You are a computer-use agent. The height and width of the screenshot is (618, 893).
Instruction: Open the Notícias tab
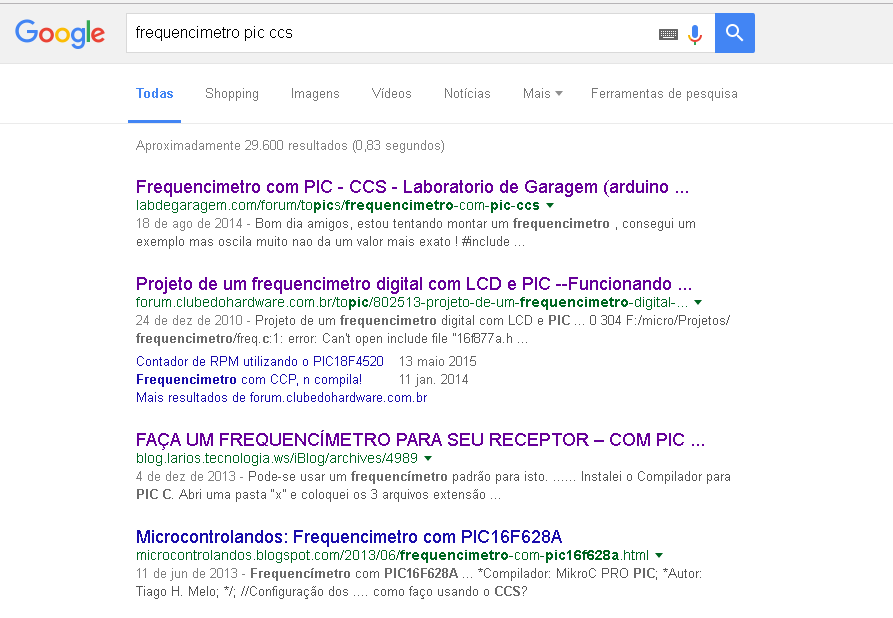point(467,93)
